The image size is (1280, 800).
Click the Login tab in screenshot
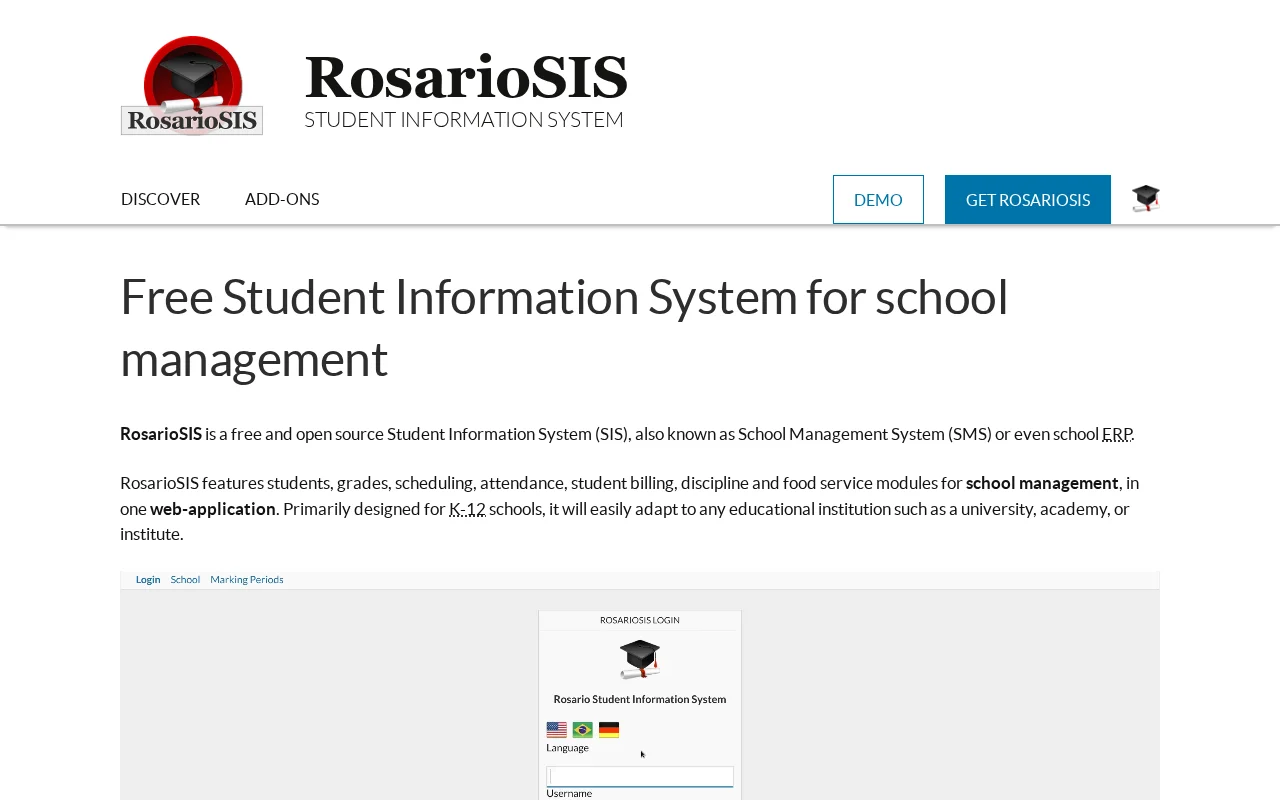[148, 579]
